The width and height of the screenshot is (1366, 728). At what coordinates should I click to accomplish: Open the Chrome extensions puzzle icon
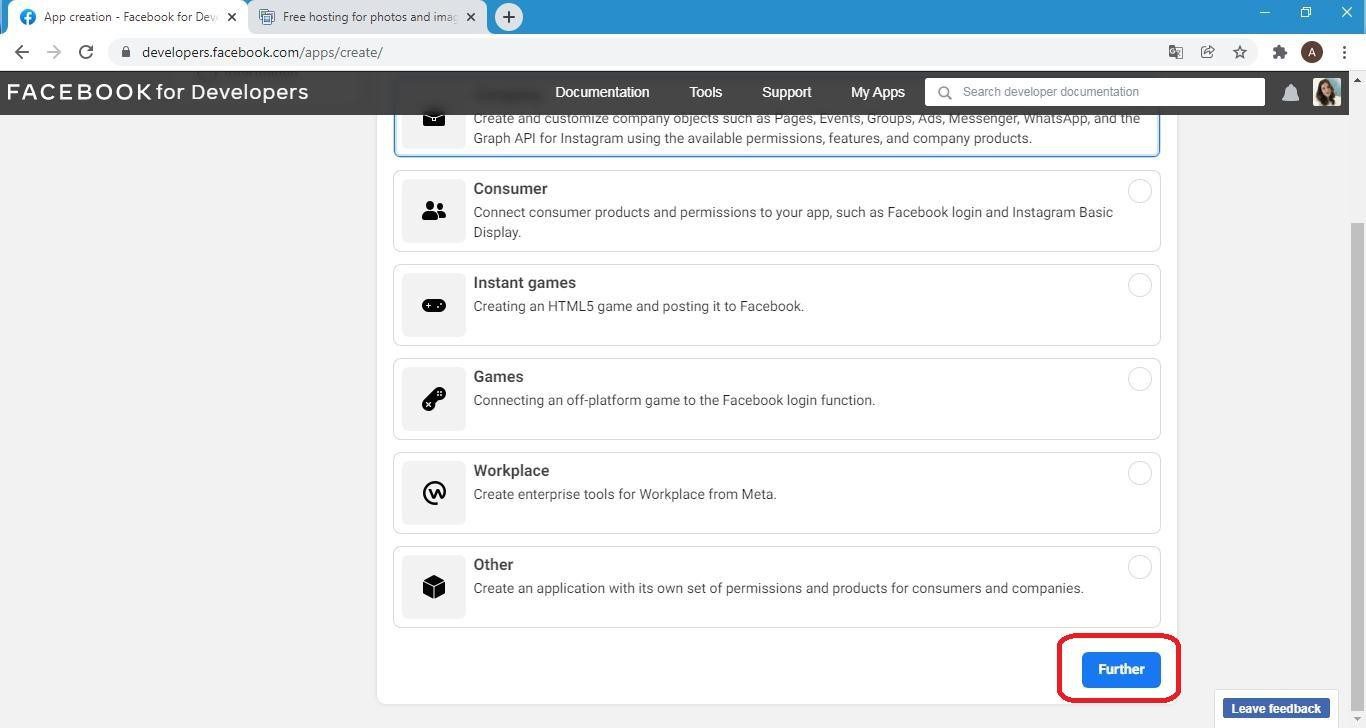[1279, 52]
